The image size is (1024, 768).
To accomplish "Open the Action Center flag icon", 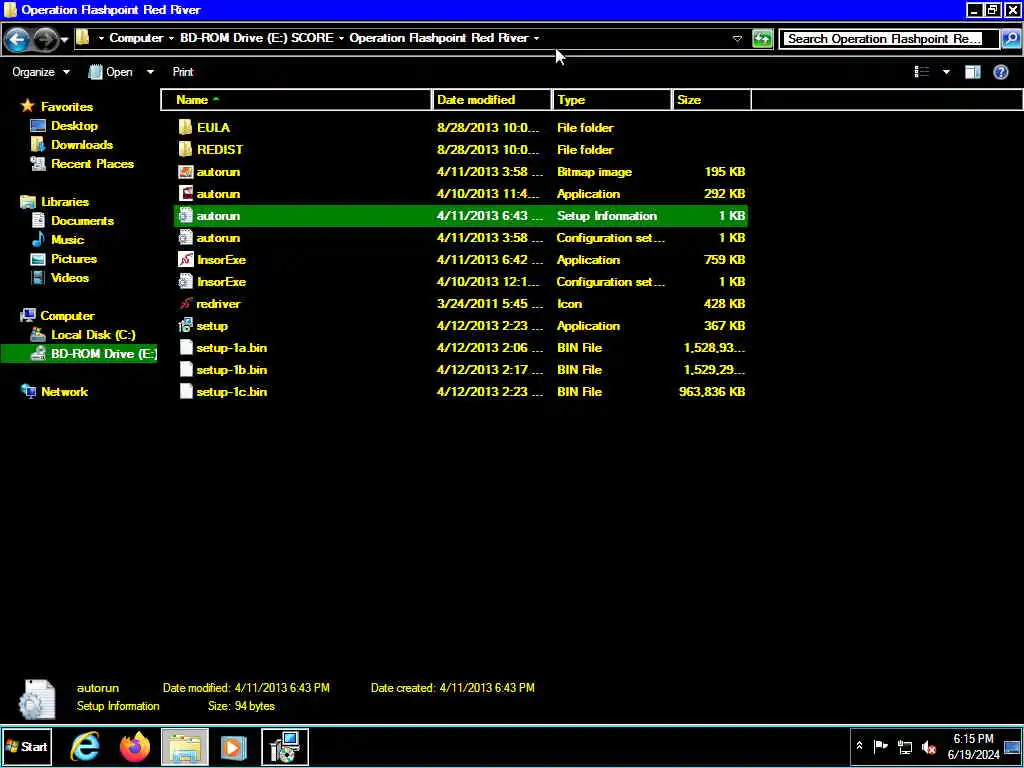I will [x=881, y=746].
